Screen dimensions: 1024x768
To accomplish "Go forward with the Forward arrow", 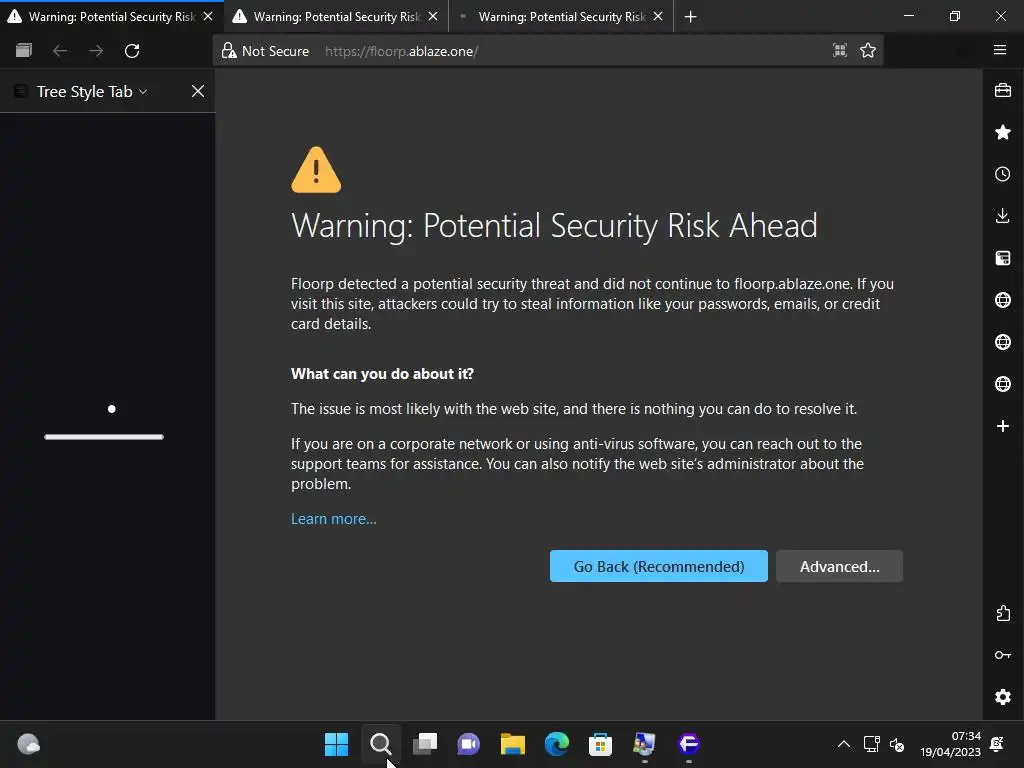I will [96, 50].
